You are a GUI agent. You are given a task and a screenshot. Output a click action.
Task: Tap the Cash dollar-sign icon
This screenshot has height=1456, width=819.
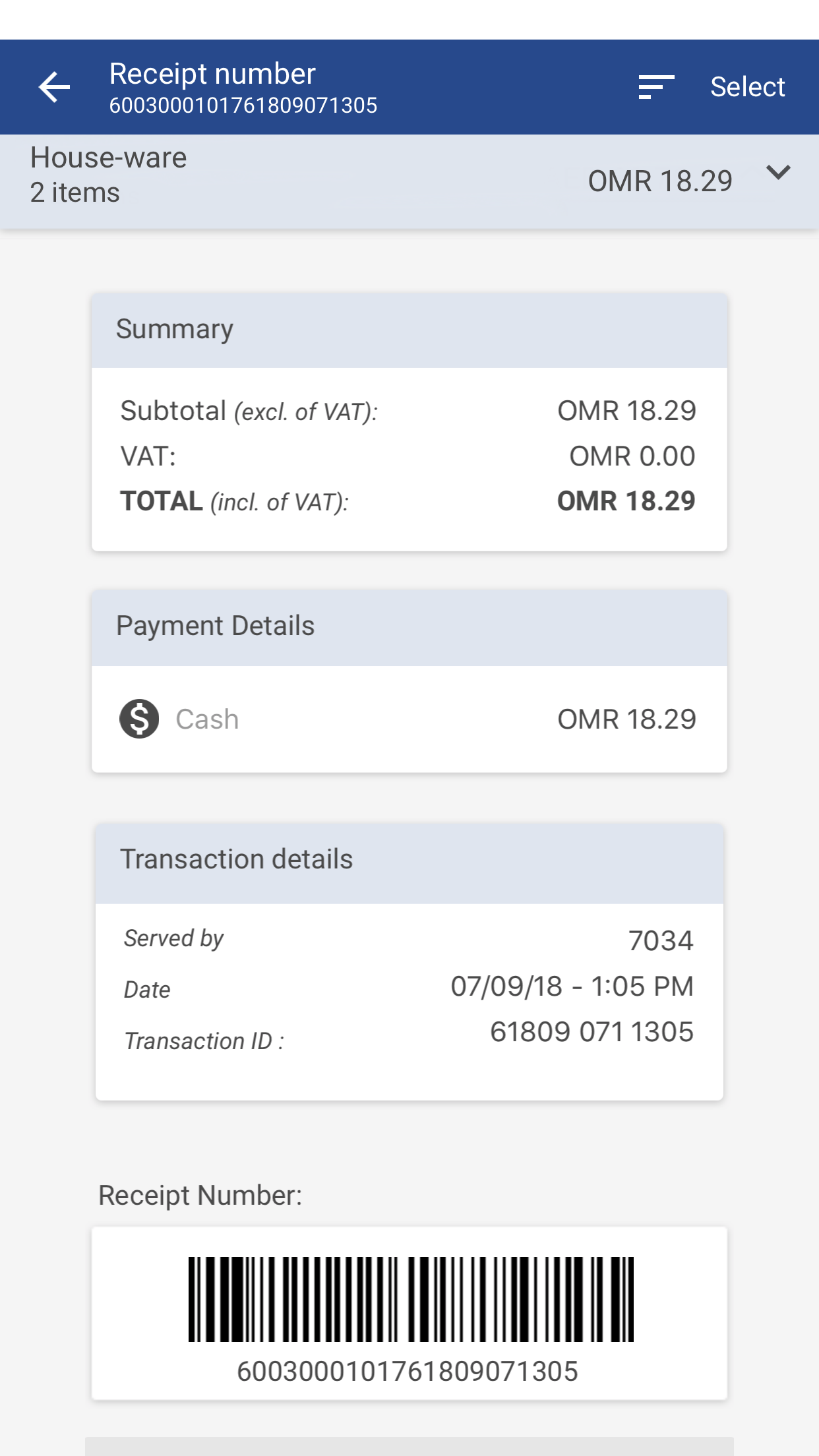(x=139, y=719)
